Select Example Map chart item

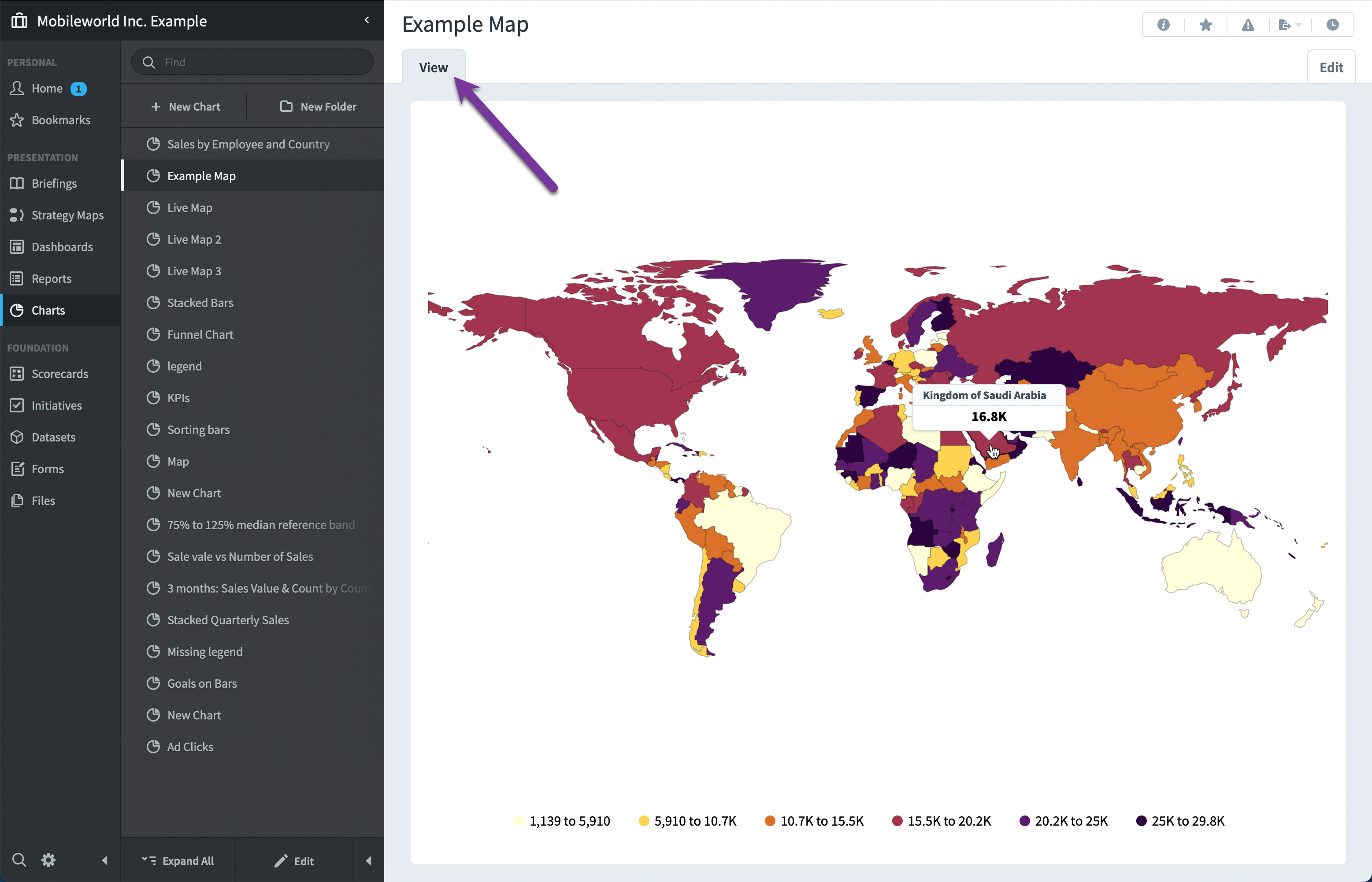[252, 176]
